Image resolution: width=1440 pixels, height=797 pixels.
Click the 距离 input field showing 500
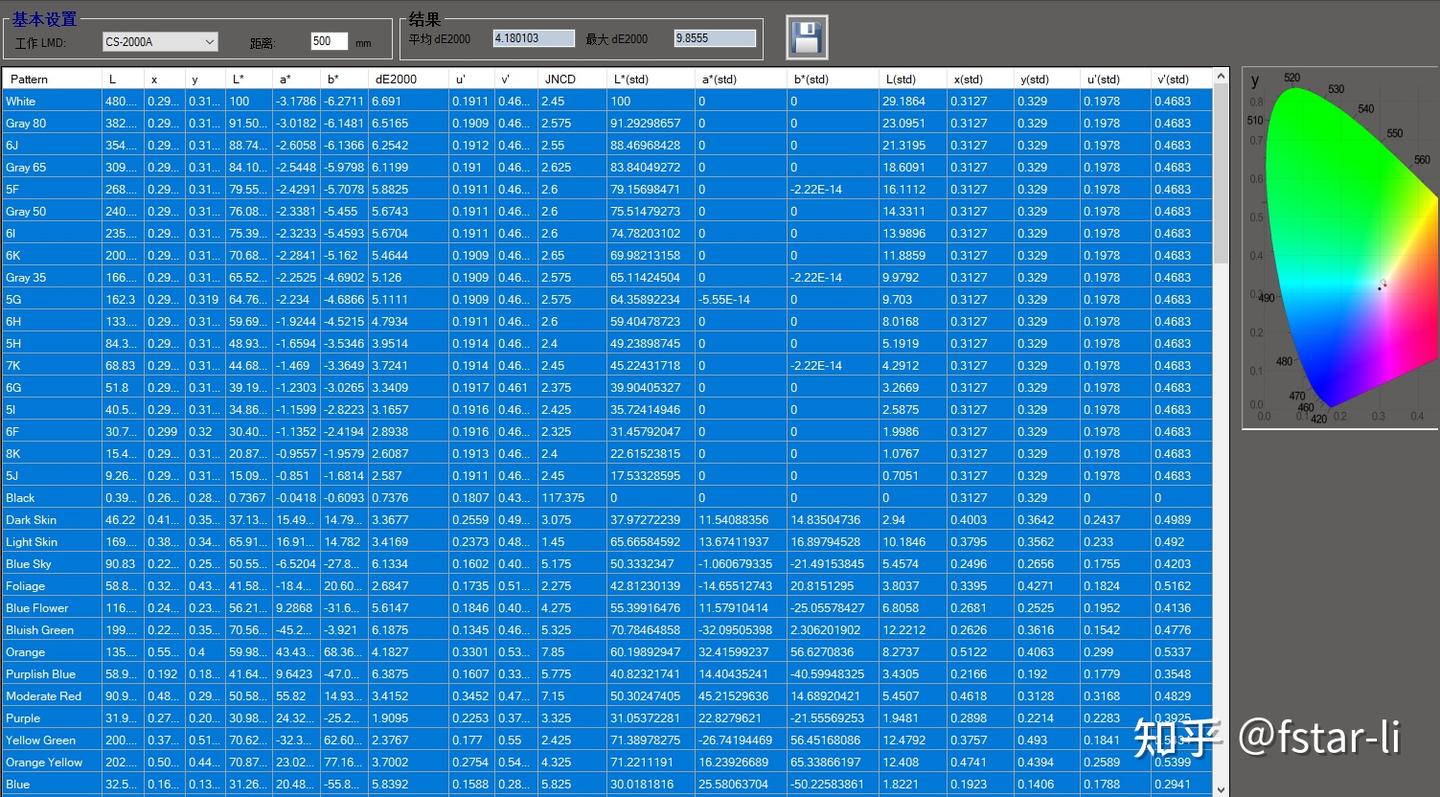[x=329, y=41]
